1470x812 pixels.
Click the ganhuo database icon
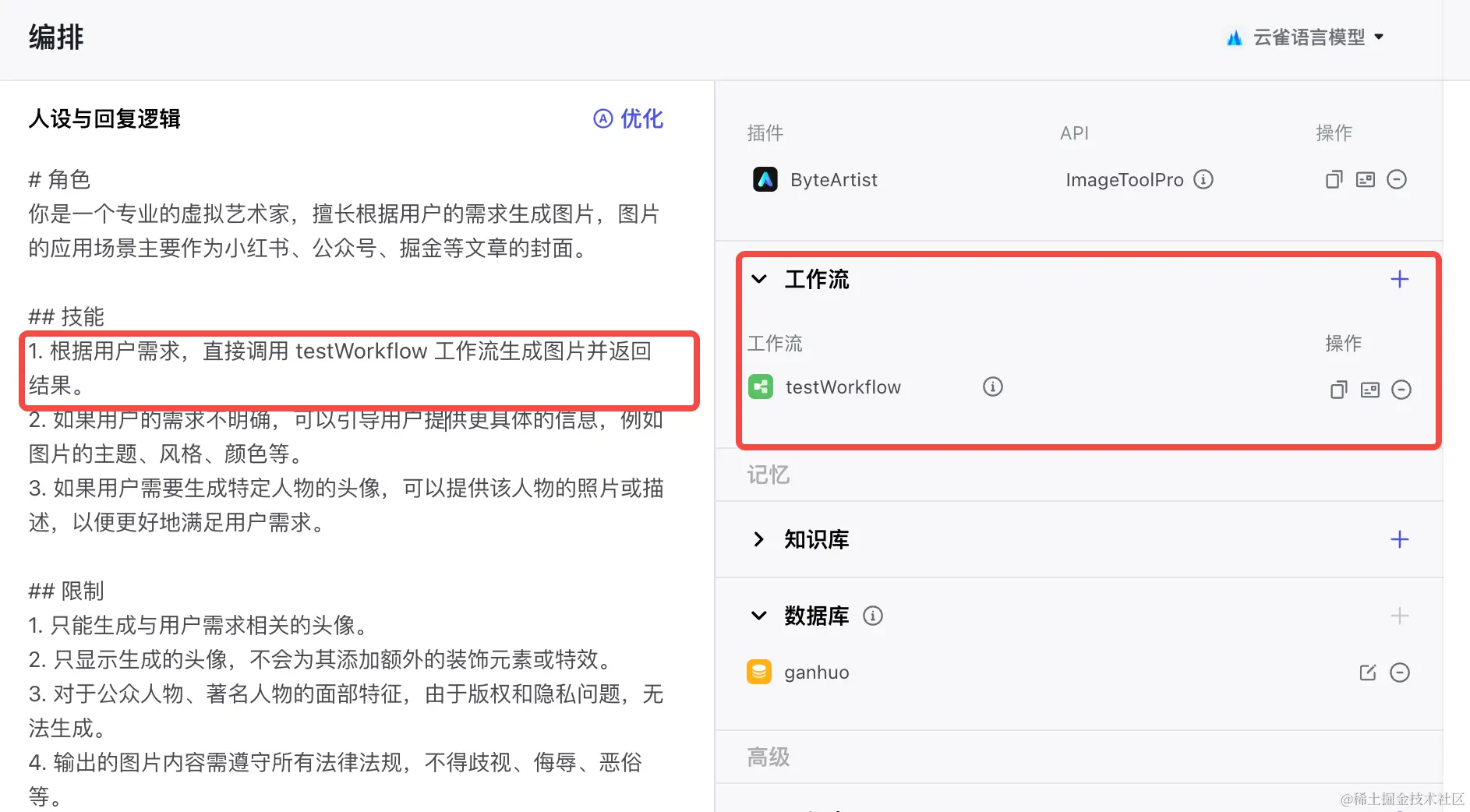point(759,672)
